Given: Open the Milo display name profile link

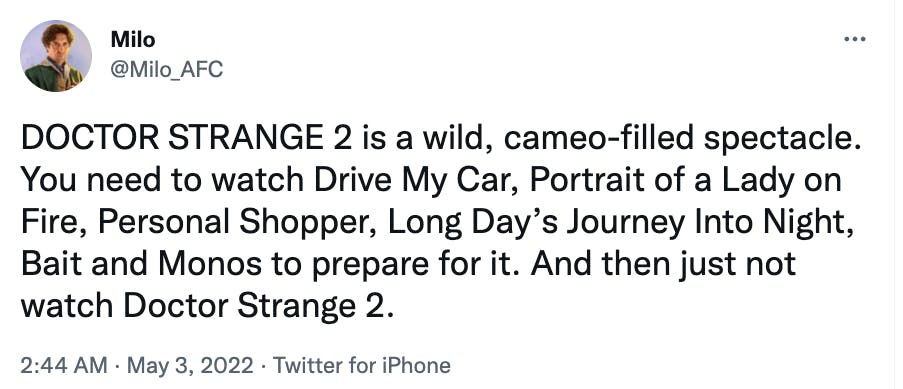Looking at the screenshot, I should [x=132, y=40].
